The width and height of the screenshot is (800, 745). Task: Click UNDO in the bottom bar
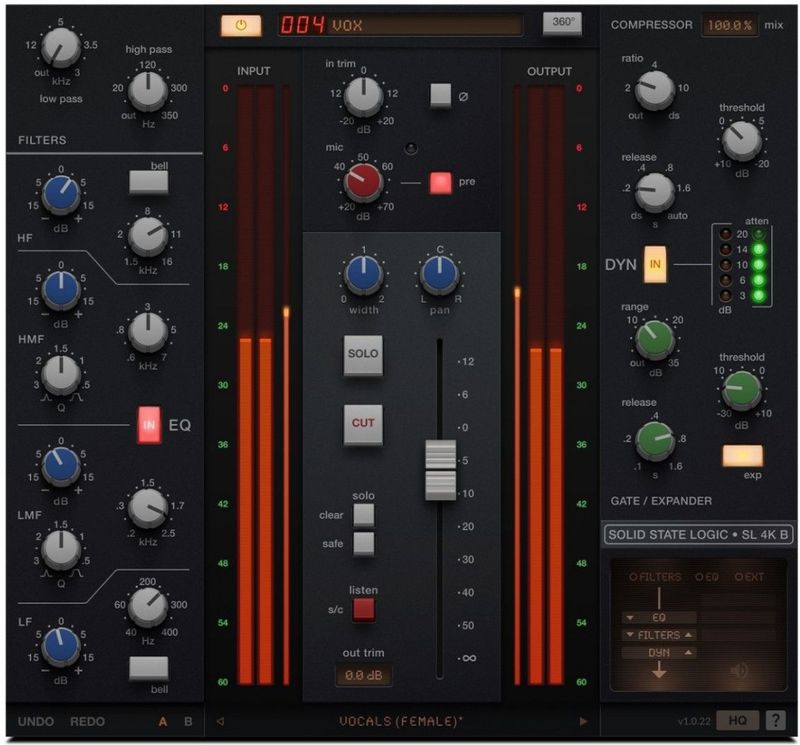(x=36, y=722)
